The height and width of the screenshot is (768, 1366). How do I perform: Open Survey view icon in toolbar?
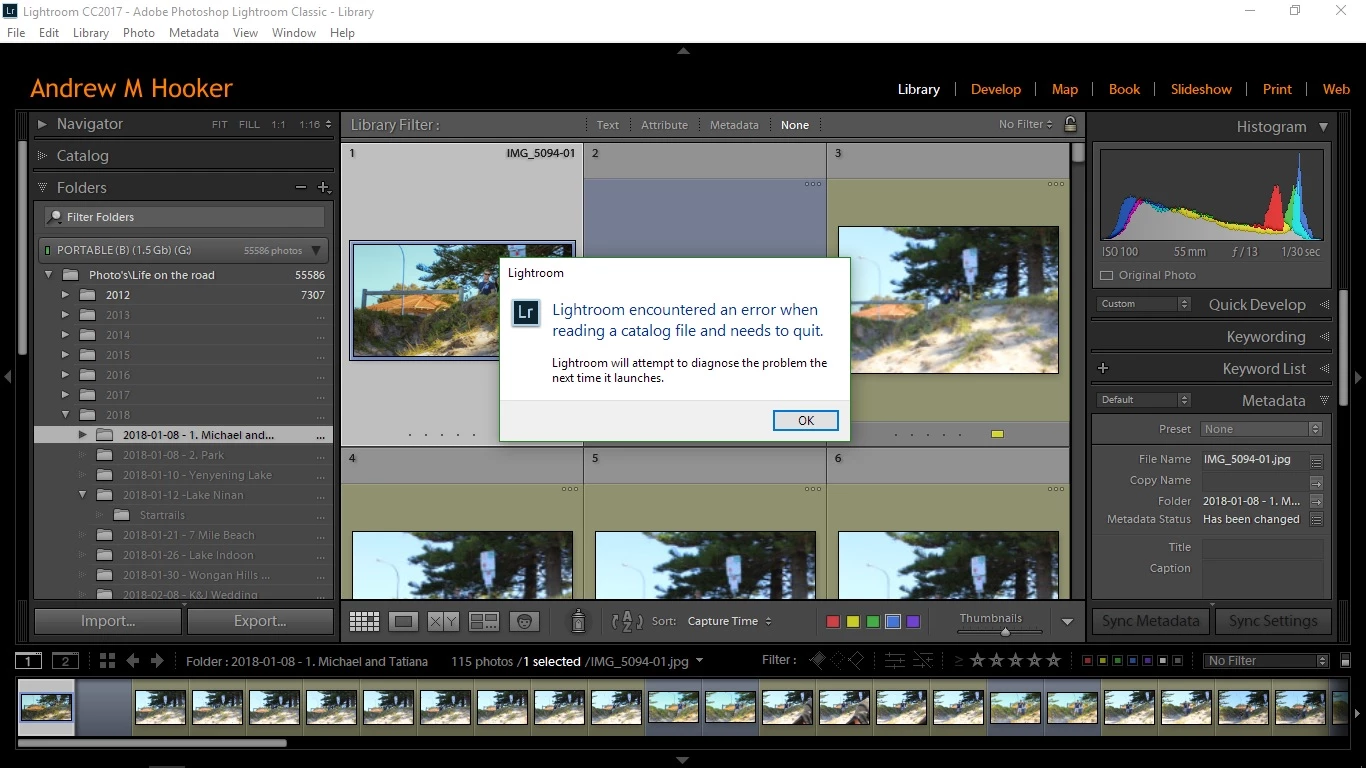tap(484, 621)
